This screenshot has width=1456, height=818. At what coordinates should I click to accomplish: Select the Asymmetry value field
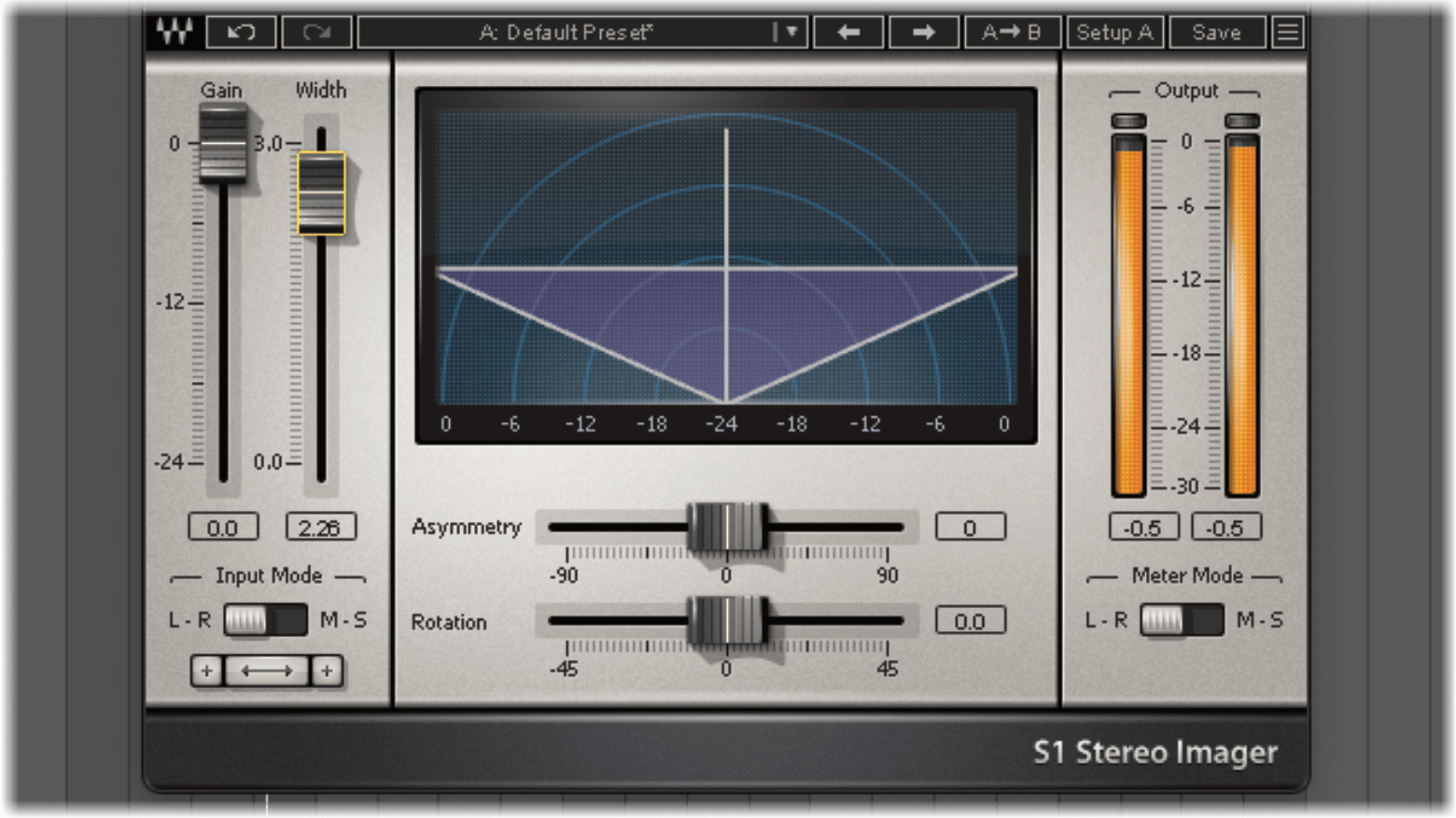click(x=971, y=528)
